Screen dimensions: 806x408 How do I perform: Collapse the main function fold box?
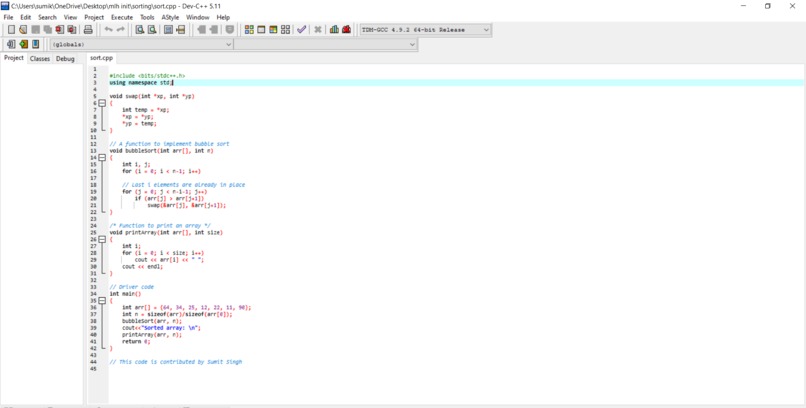click(x=102, y=301)
